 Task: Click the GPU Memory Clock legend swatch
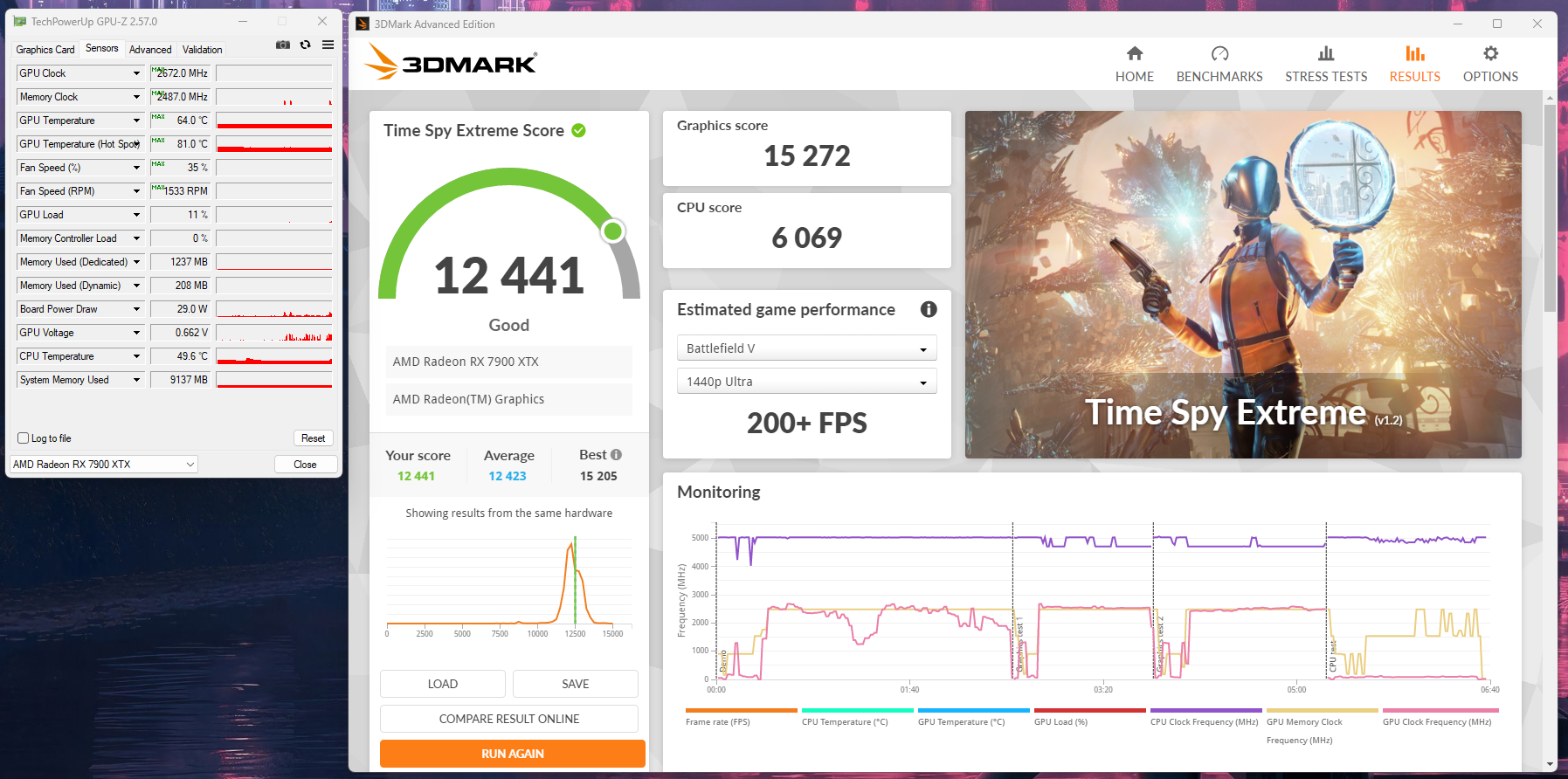[x=1323, y=710]
